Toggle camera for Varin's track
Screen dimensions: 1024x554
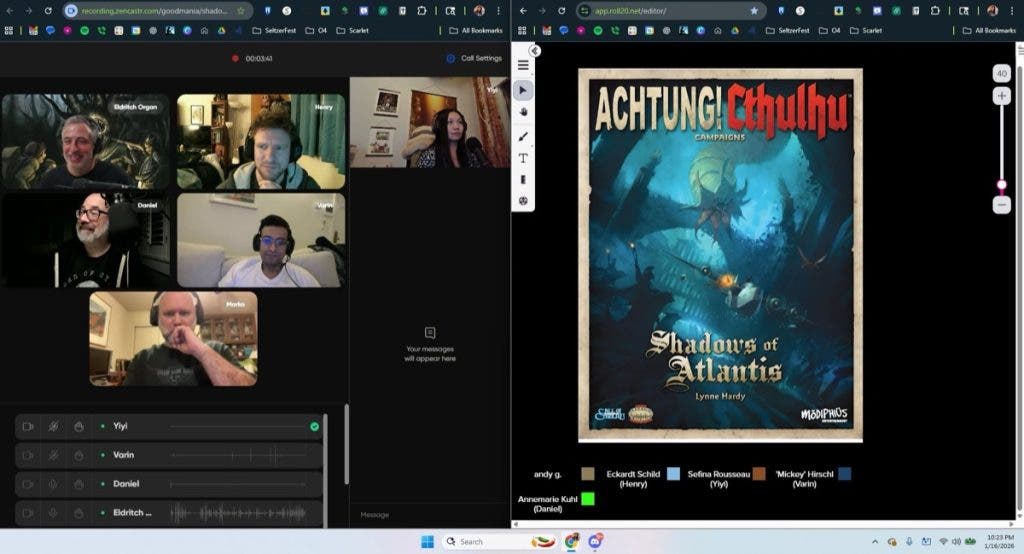click(27, 455)
